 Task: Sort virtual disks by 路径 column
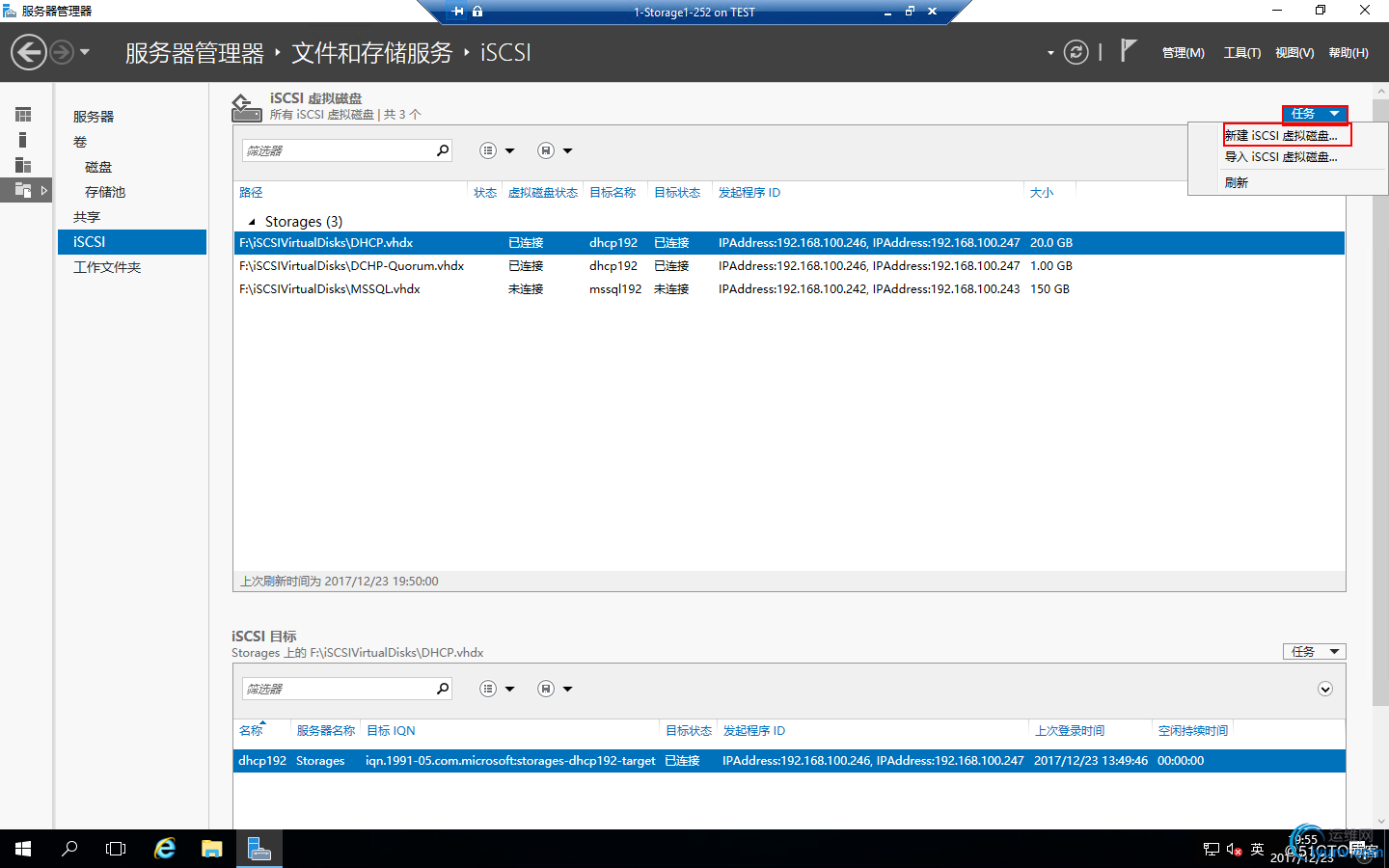pyautogui.click(x=251, y=193)
